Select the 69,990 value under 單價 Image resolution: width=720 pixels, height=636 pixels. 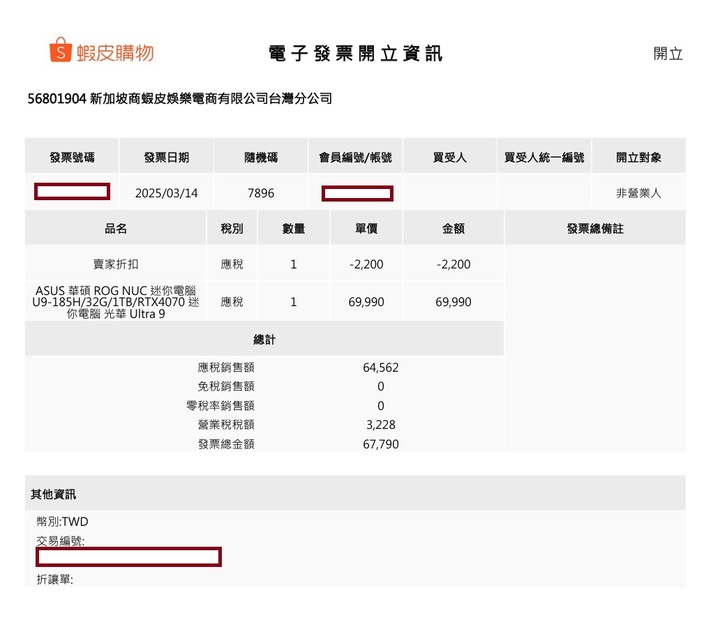[x=366, y=302]
